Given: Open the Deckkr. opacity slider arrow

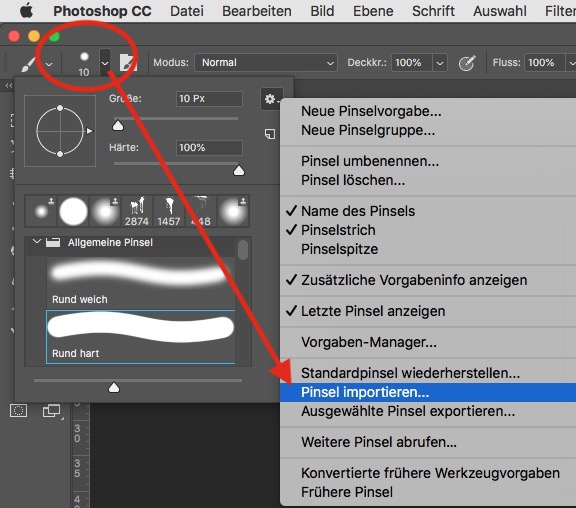Looking at the screenshot, I should point(440,63).
